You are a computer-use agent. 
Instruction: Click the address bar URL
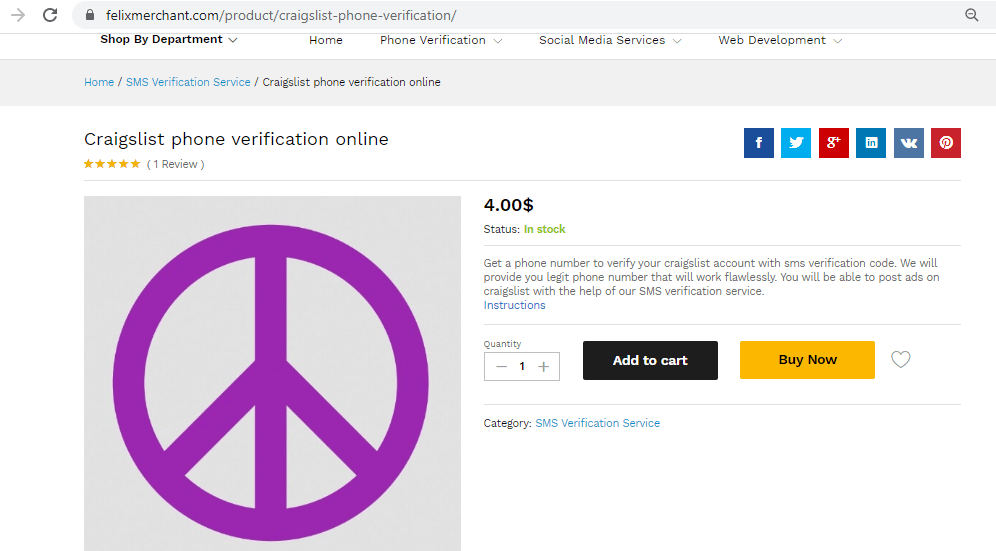(281, 15)
